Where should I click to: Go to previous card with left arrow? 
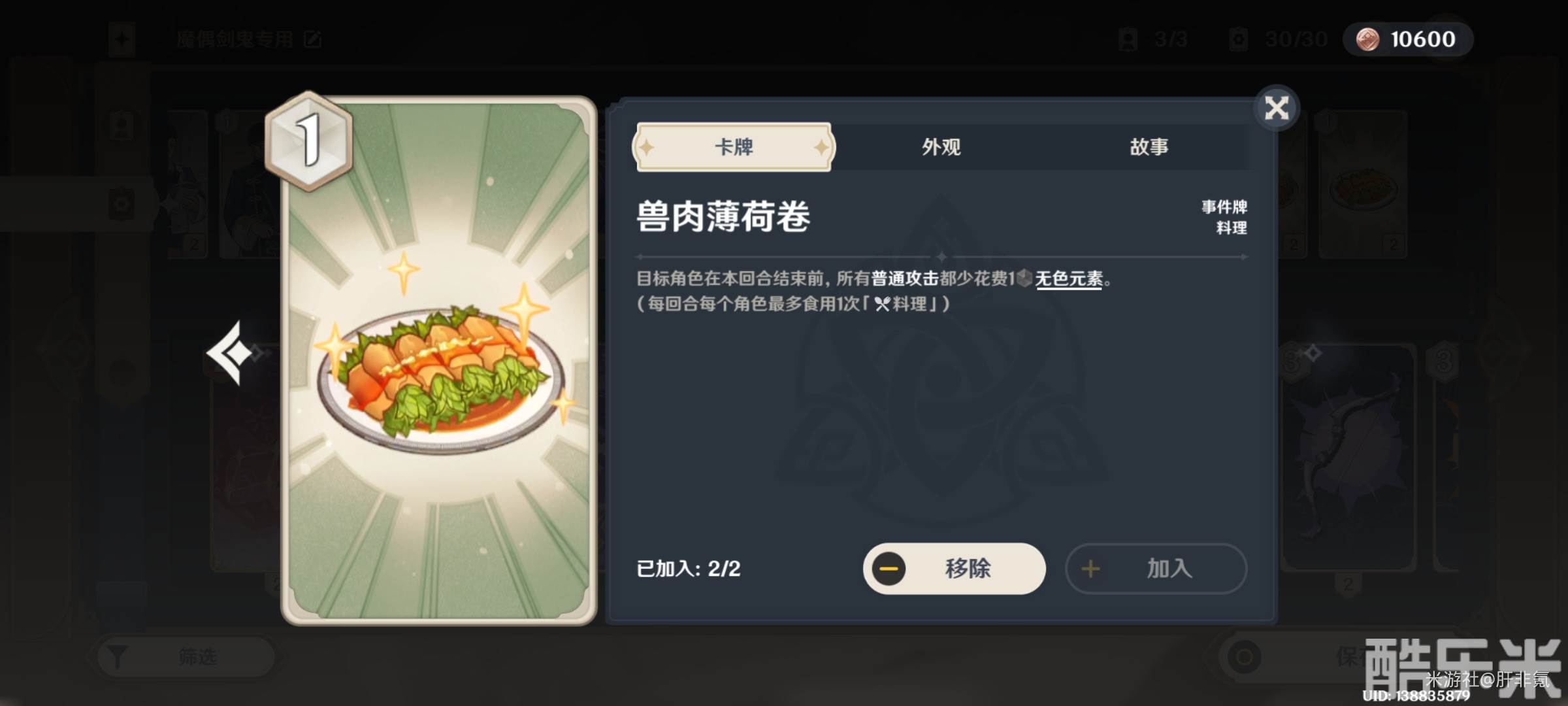[230, 353]
